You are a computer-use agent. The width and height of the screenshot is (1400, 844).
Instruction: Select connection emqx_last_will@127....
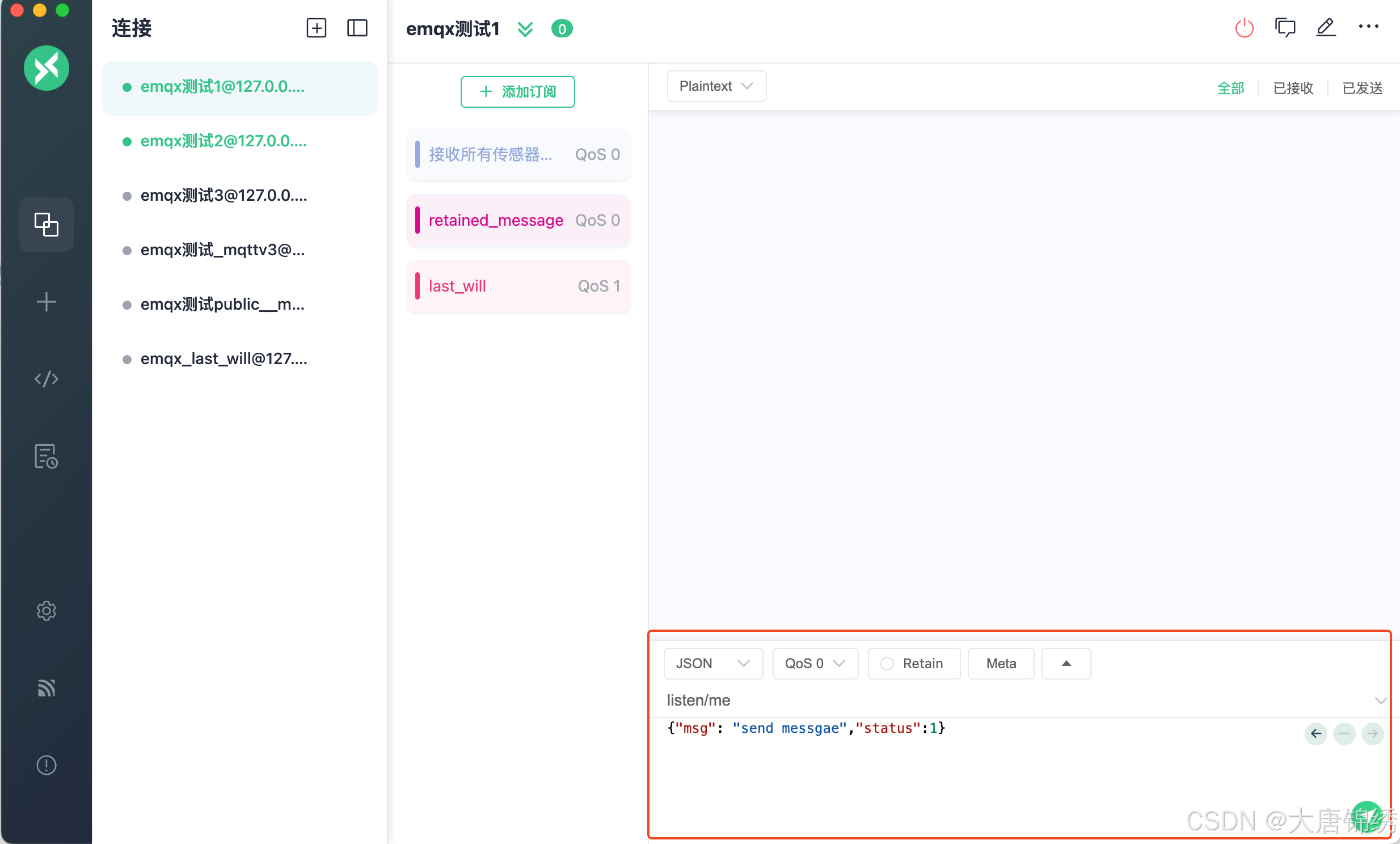click(x=240, y=360)
